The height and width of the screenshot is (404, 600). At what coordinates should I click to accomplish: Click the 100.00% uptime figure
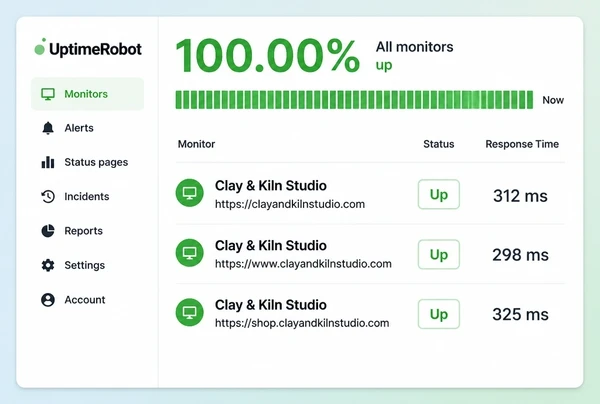tap(267, 56)
